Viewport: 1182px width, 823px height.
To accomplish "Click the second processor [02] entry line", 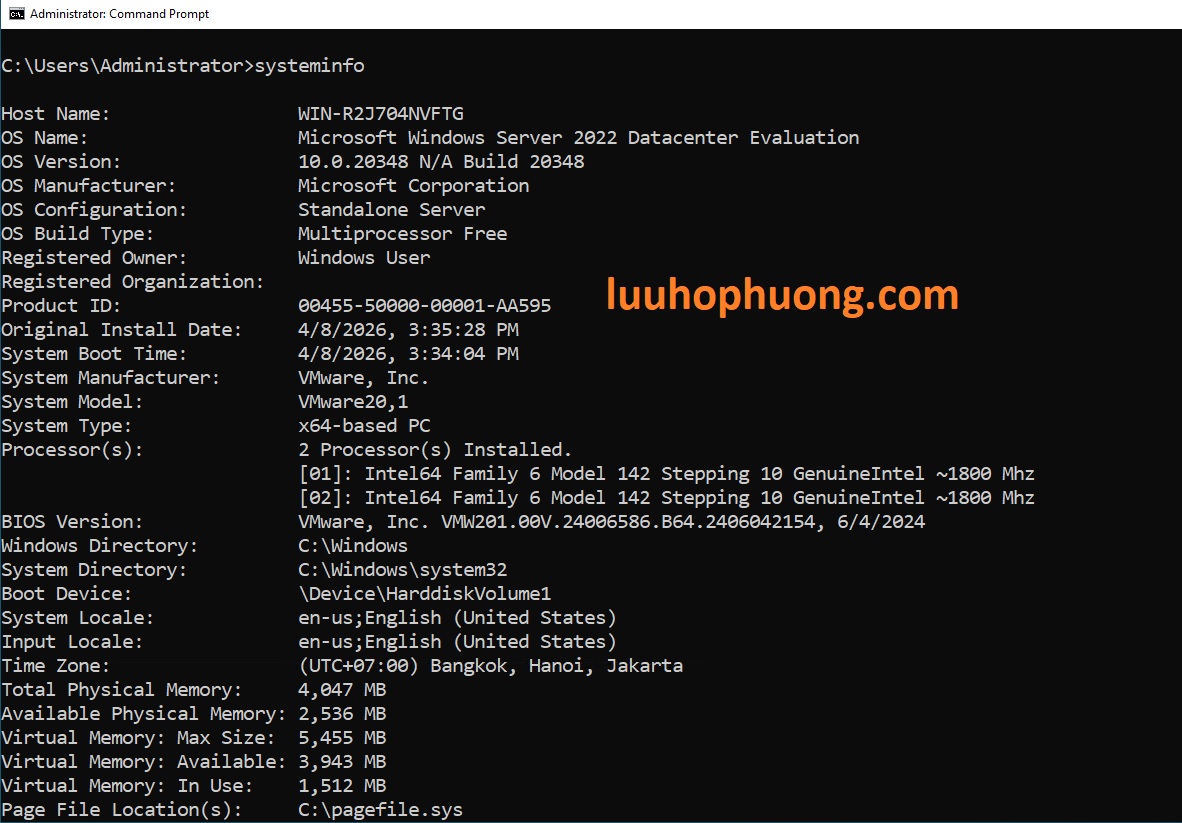I will coord(666,498).
